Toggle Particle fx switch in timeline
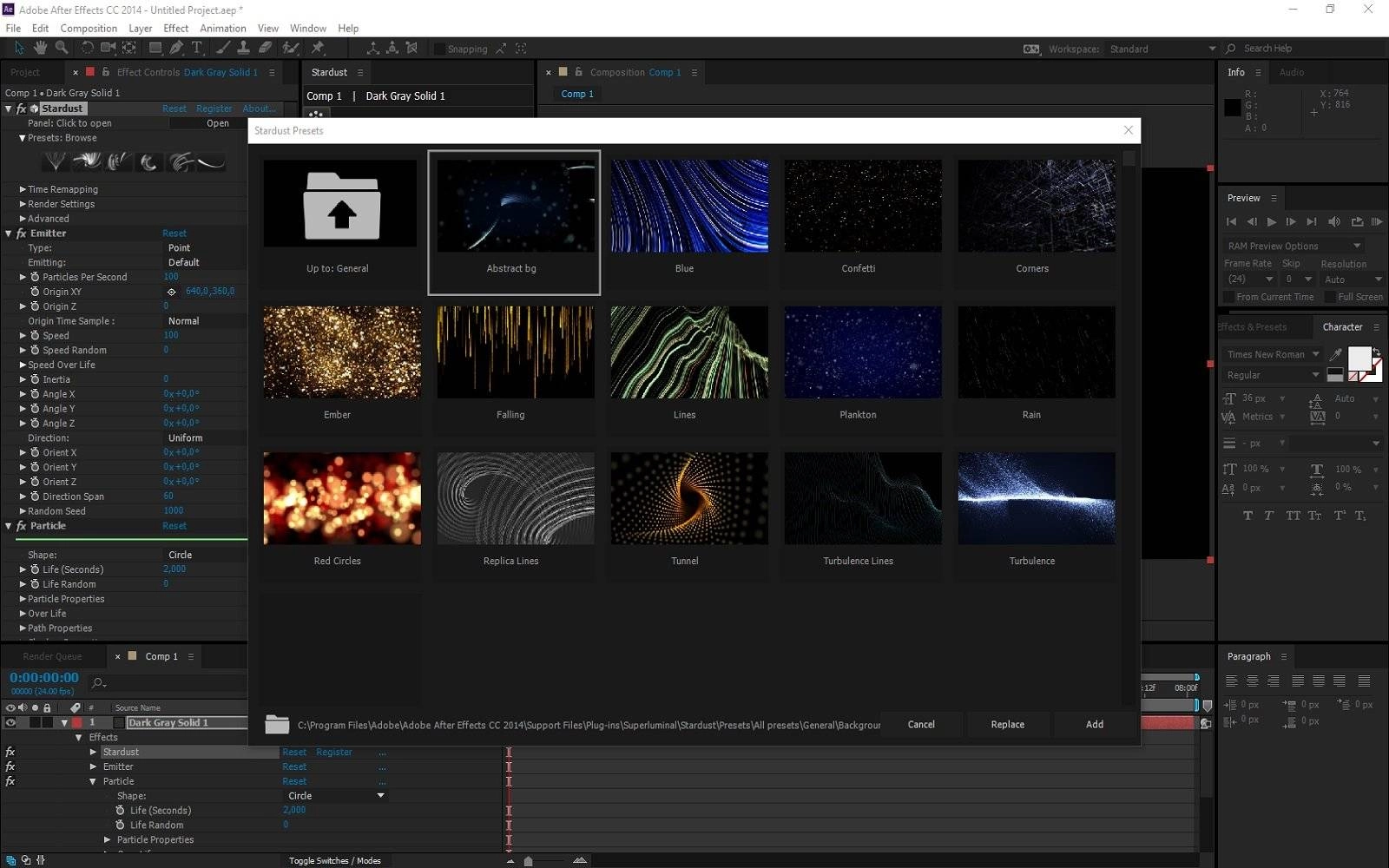Viewport: 1389px width, 868px height. (10, 781)
